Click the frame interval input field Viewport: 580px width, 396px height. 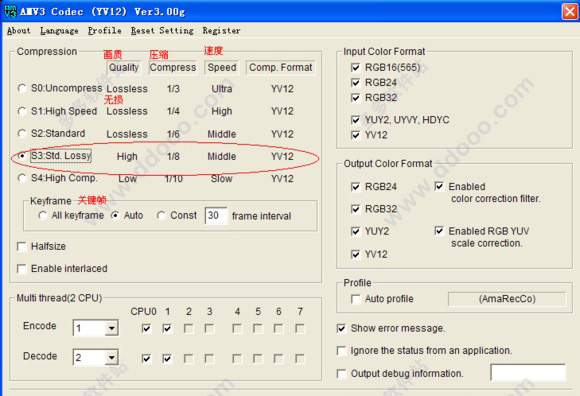216,216
